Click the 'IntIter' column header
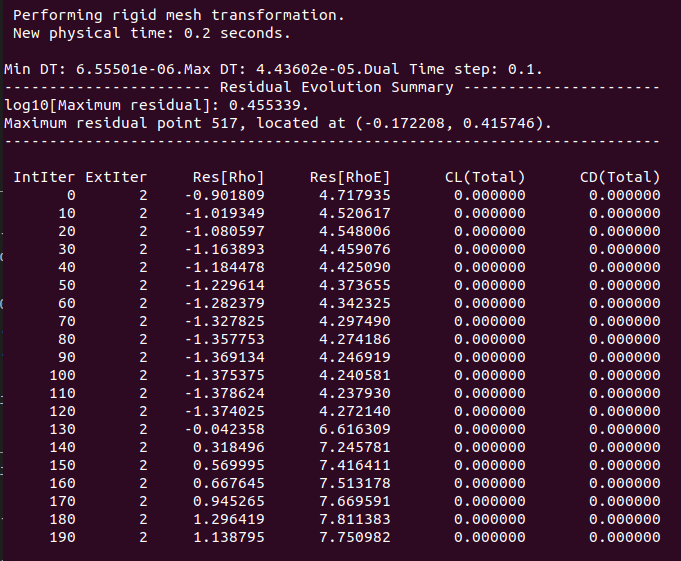This screenshot has width=681, height=561. pyautogui.click(x=44, y=177)
